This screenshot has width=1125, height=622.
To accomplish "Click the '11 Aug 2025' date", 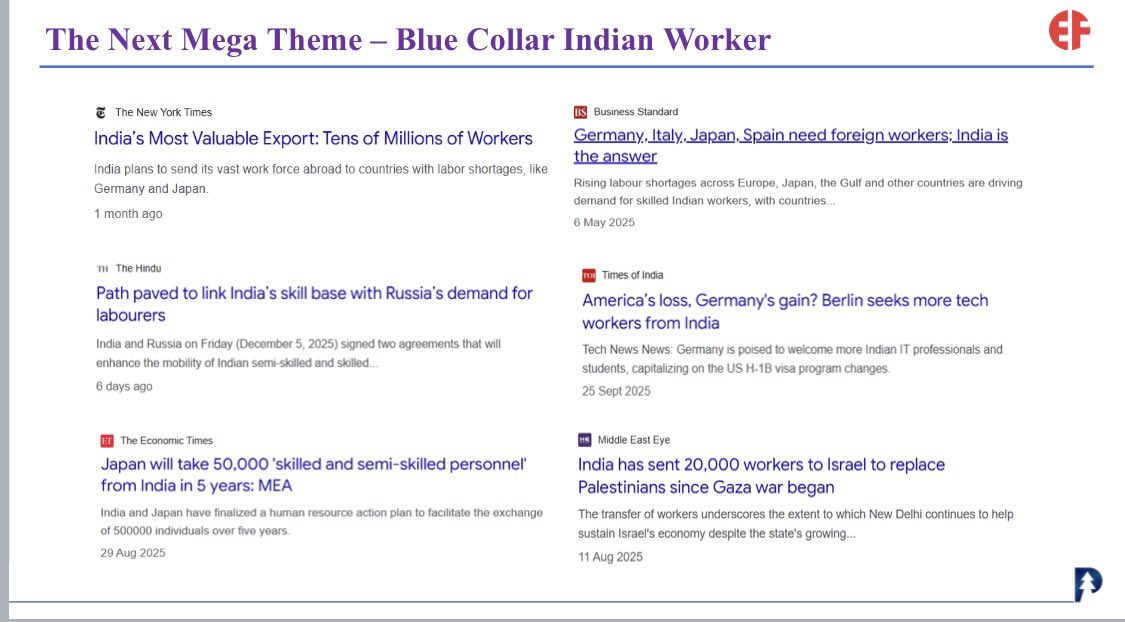I will pos(611,557).
